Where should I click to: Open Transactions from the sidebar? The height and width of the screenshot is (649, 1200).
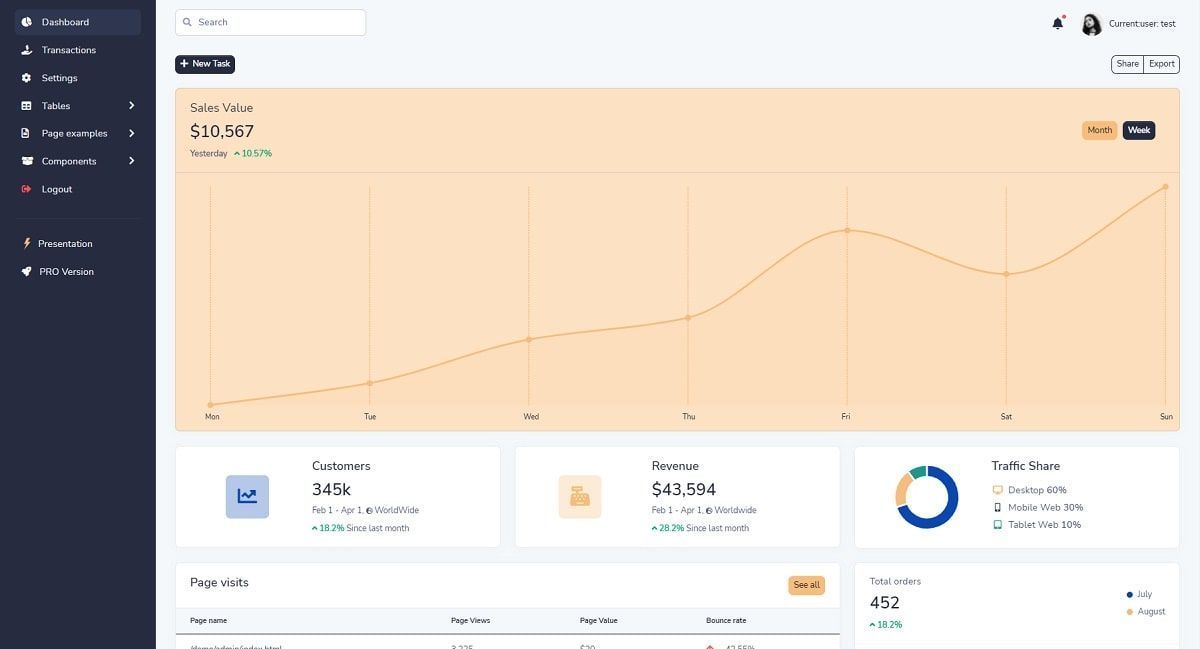click(25, 49)
